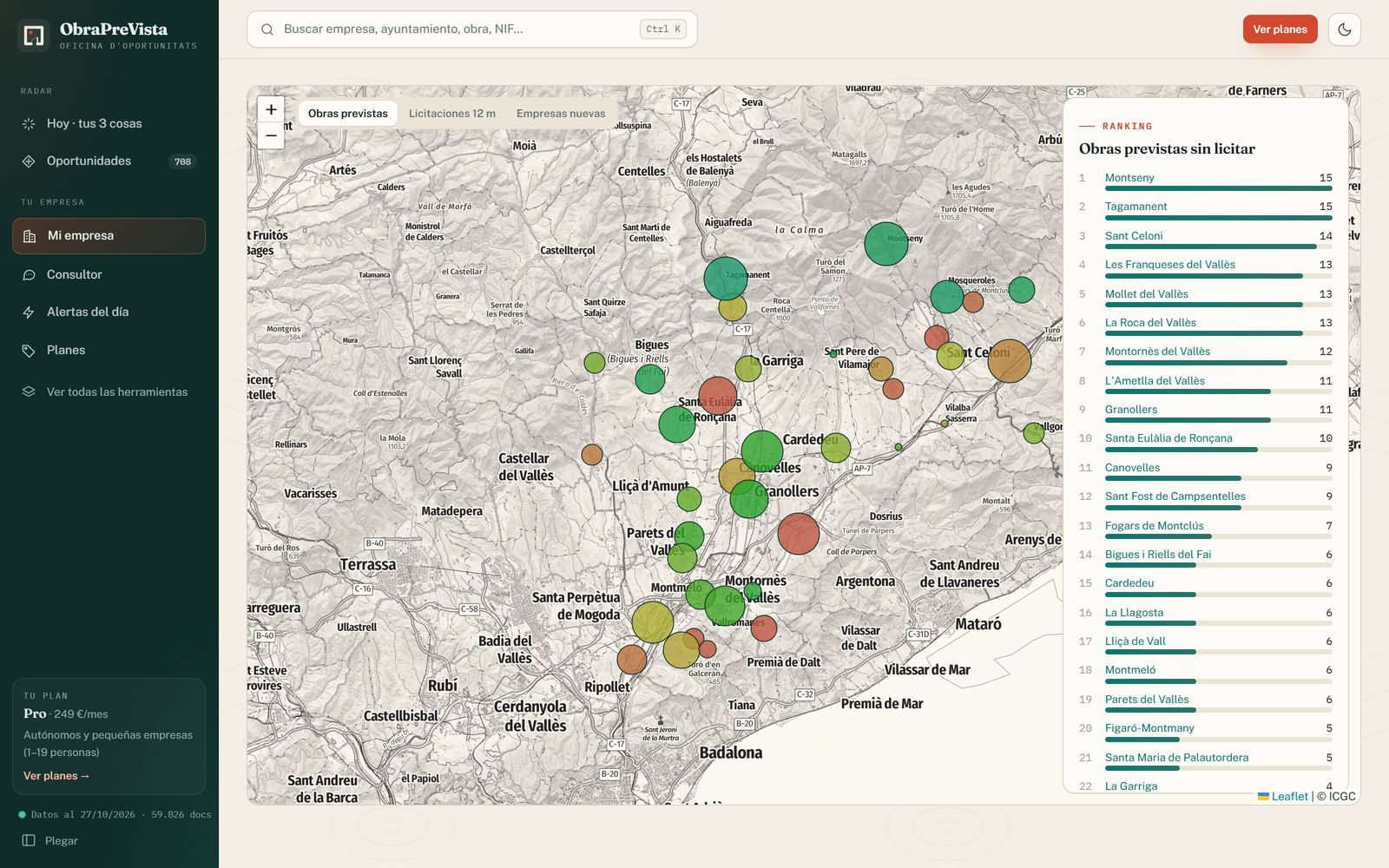Click the Ver planes orange button
The height and width of the screenshot is (868, 1389).
click(1280, 30)
